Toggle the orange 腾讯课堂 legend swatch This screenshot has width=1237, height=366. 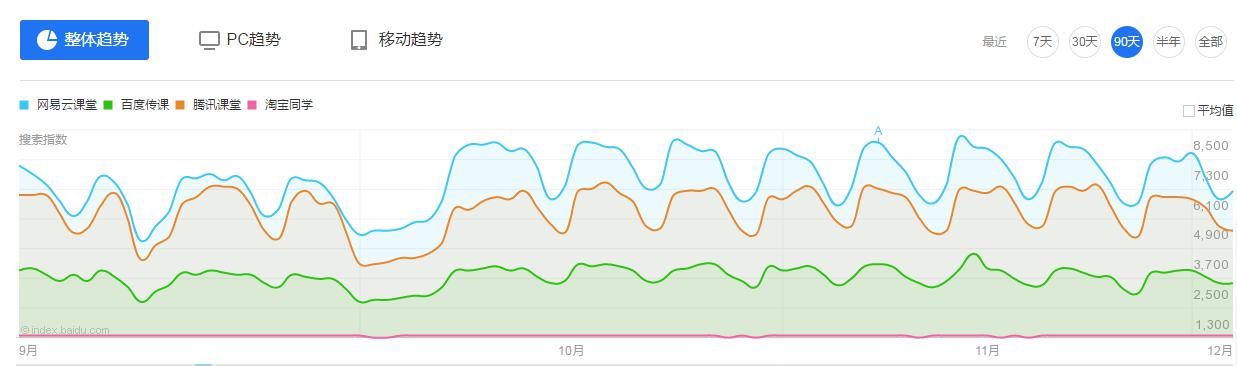coord(180,104)
